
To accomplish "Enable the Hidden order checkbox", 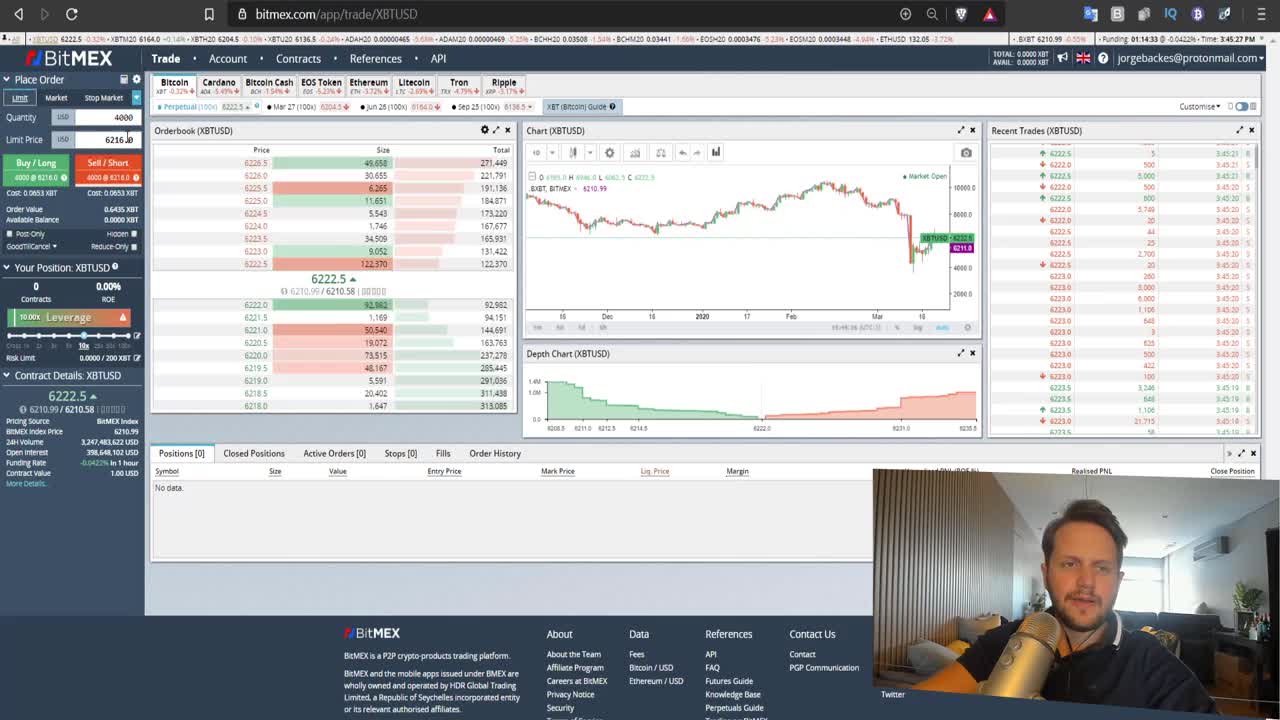I will (x=134, y=234).
